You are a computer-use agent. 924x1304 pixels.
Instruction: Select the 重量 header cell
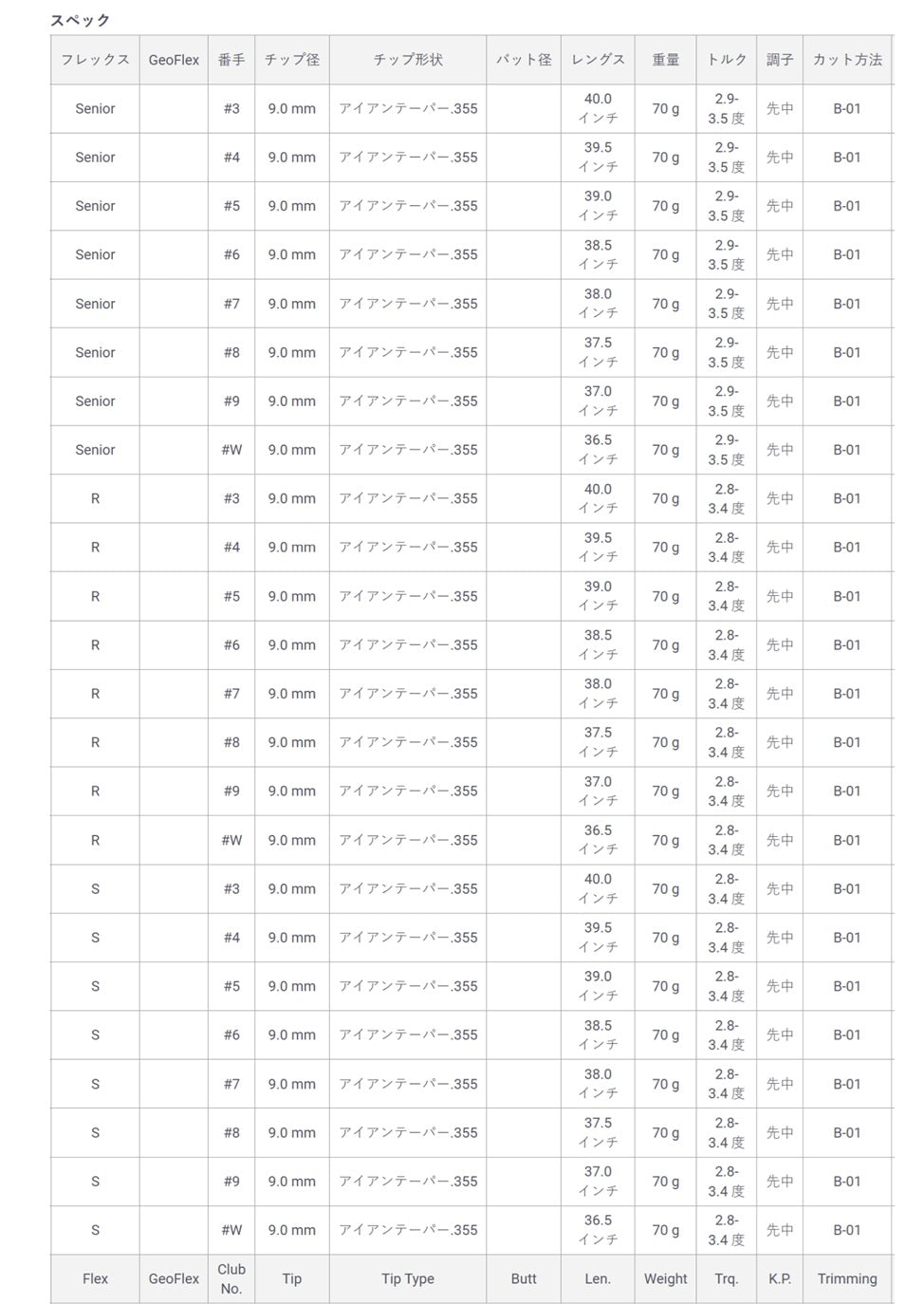(666, 60)
